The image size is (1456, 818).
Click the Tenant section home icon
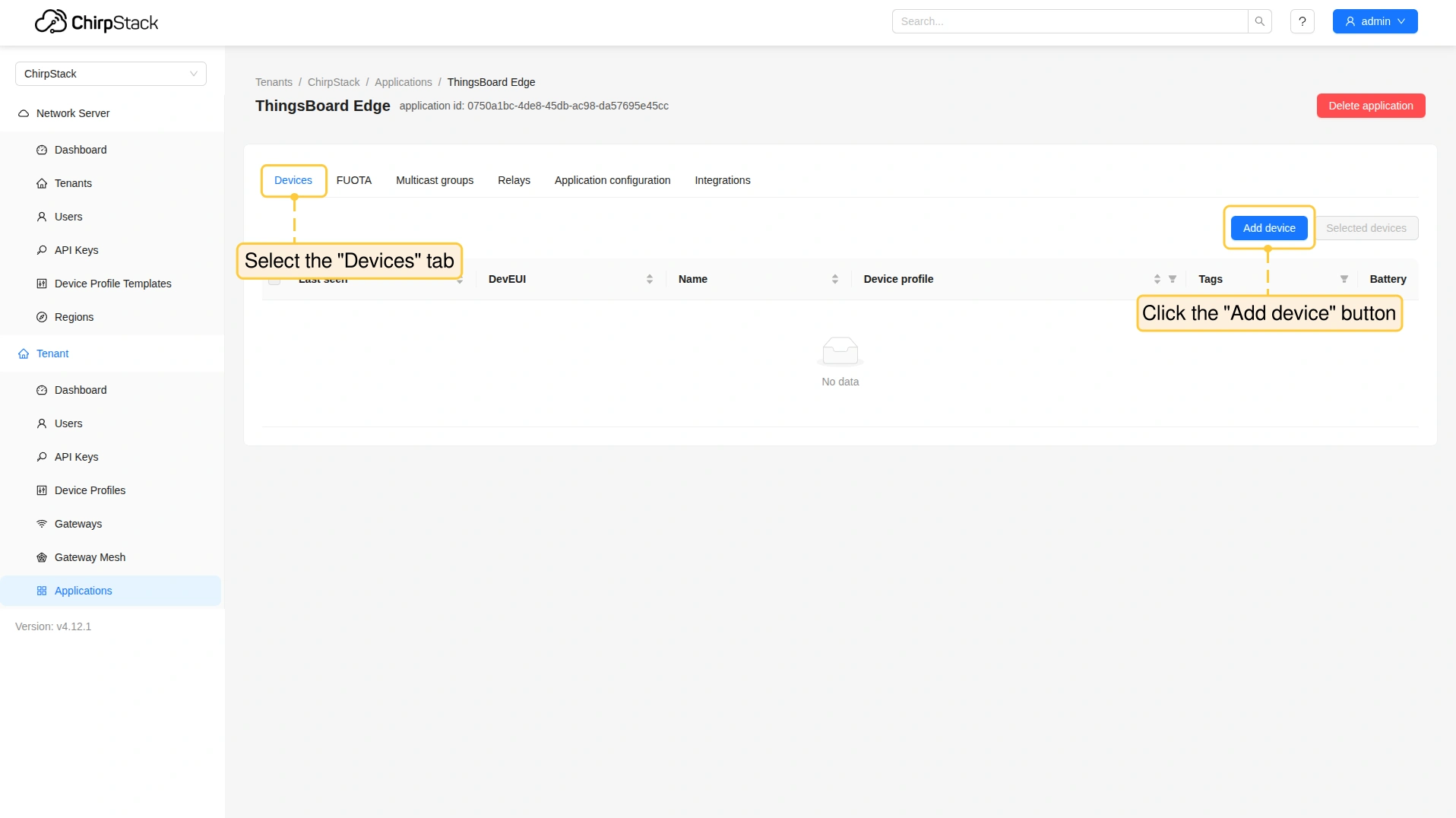pos(24,354)
